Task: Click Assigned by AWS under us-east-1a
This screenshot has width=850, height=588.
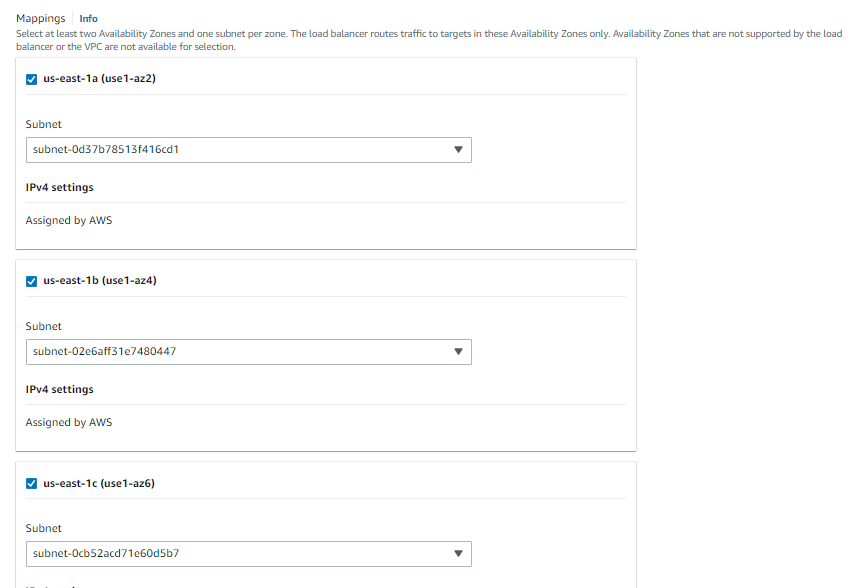Action: 69,221
